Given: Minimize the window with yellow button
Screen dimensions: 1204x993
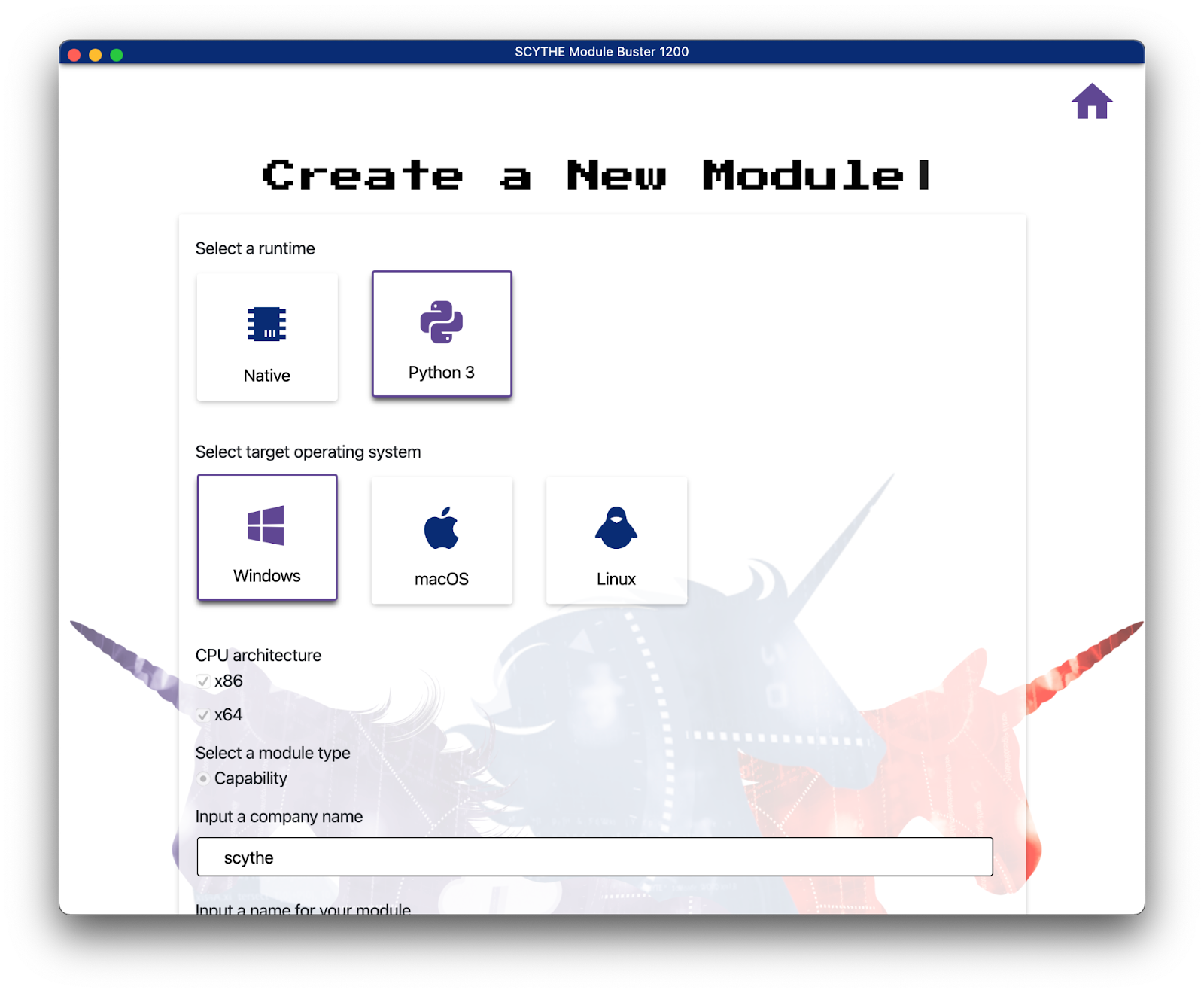Looking at the screenshot, I should pyautogui.click(x=95, y=54).
